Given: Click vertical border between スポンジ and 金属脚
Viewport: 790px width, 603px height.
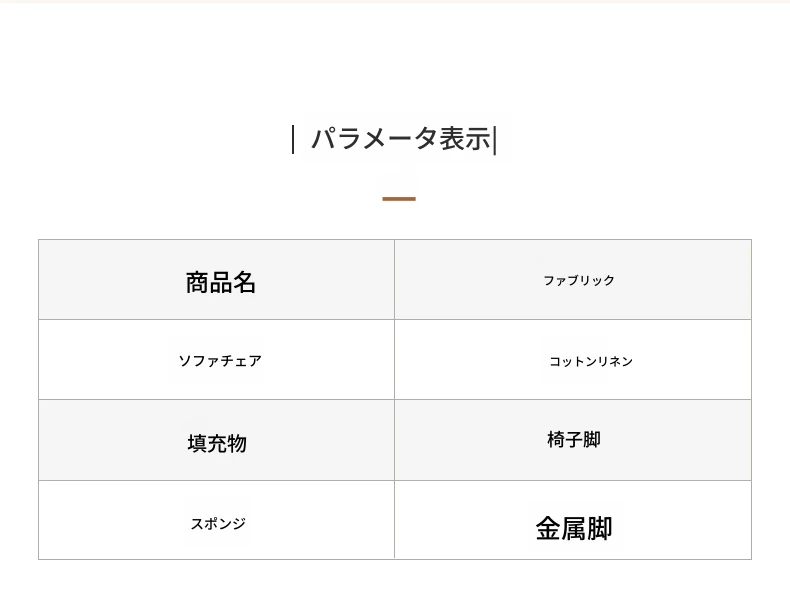Looking at the screenshot, I should pos(395,520).
